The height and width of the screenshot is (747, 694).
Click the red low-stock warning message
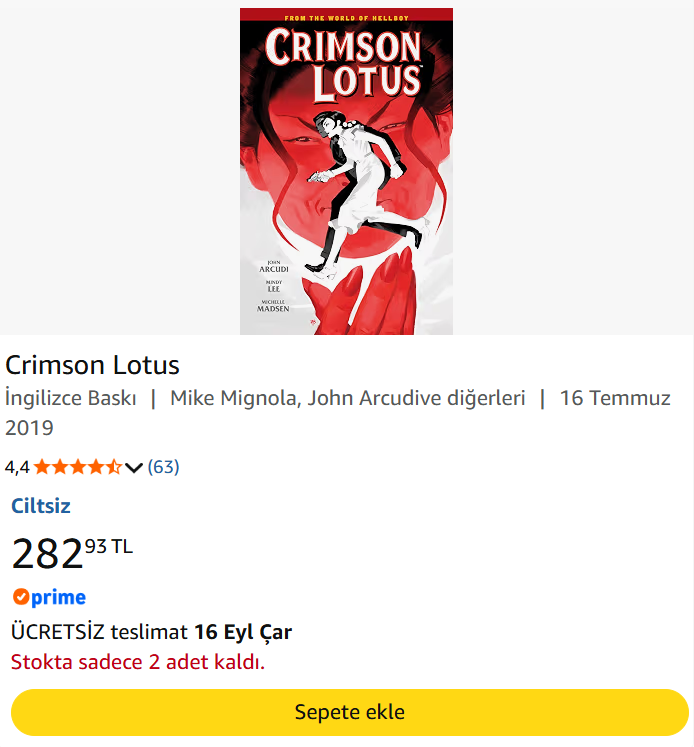point(138,662)
